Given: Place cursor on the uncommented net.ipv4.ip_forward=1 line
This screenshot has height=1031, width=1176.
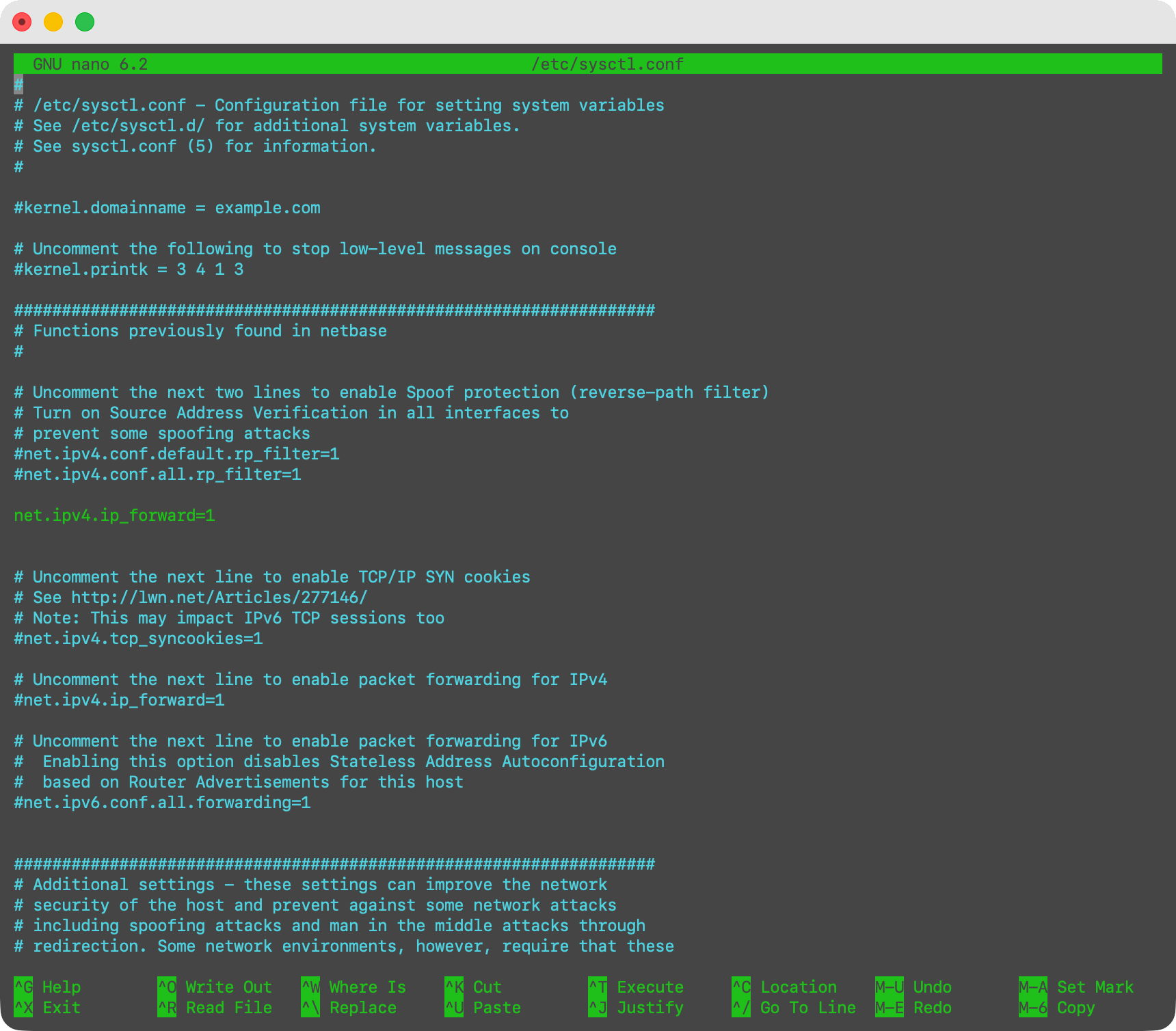Looking at the screenshot, I should pos(114,515).
